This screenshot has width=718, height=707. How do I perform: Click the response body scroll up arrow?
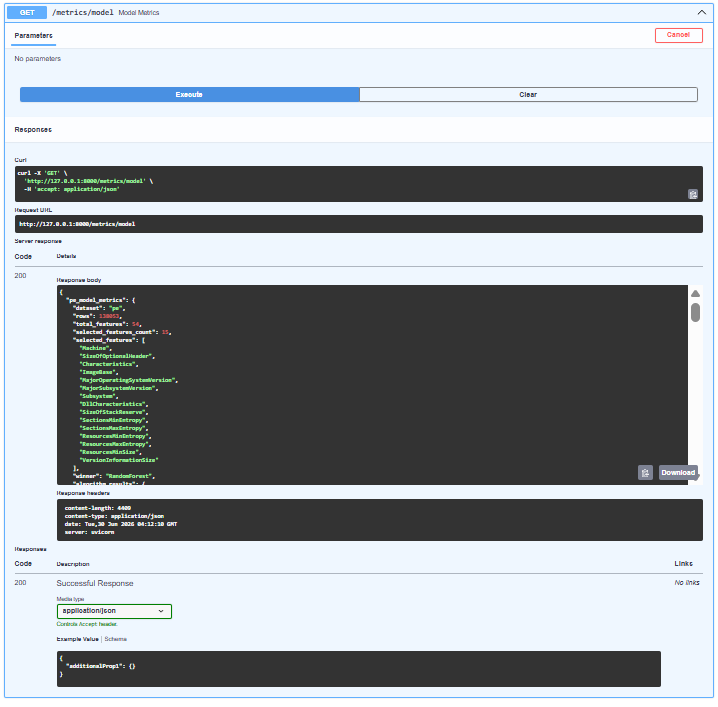pos(695,294)
